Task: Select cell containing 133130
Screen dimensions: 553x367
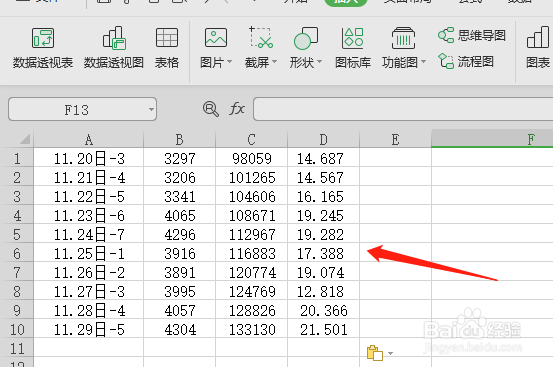Action: coord(251,330)
